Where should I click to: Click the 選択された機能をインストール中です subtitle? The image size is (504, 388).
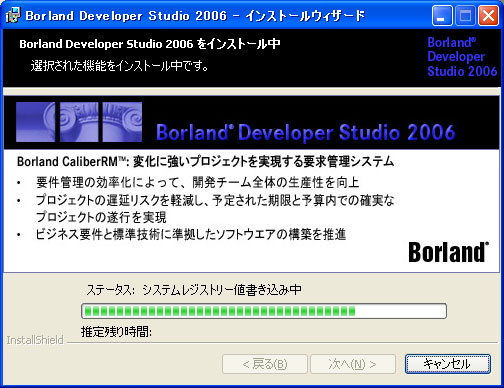(x=120, y=66)
